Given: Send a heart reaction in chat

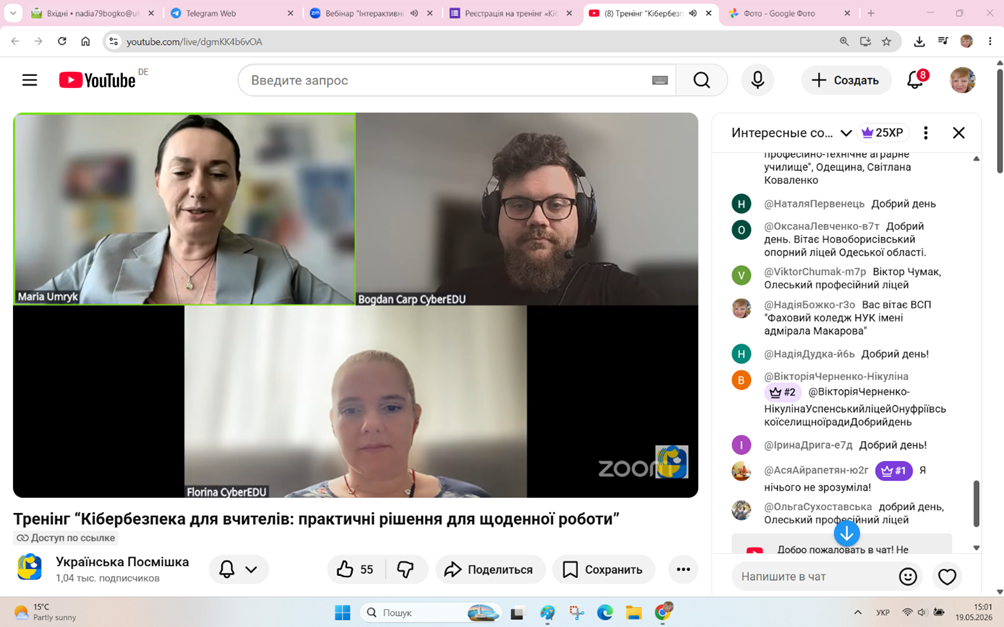Looking at the screenshot, I should click(x=947, y=576).
